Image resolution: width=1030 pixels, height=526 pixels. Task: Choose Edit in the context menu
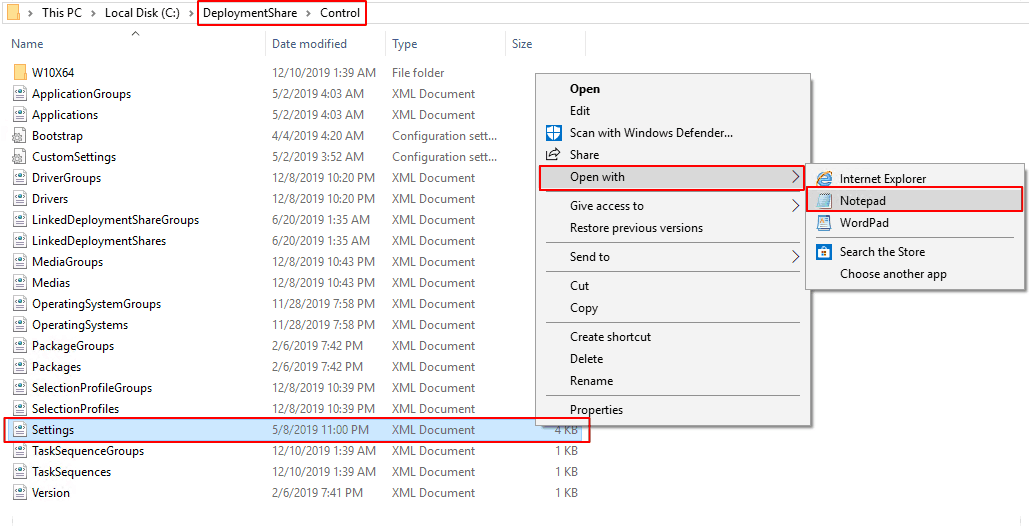[x=580, y=111]
